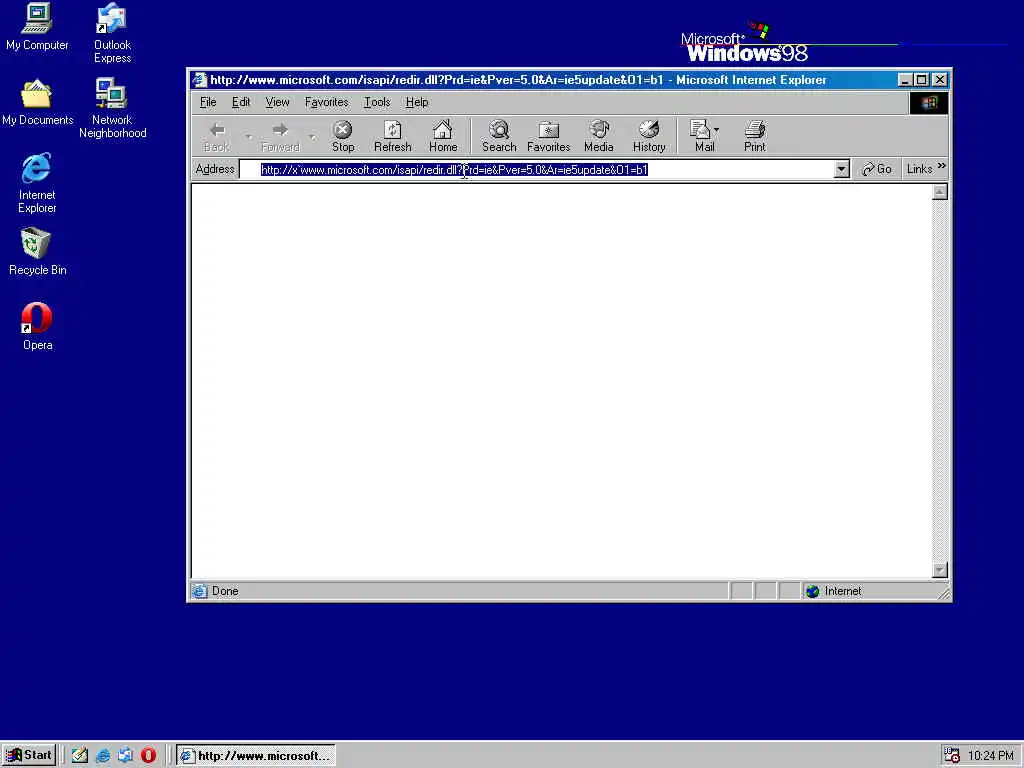Click the Task Scheduler tray icon

tap(952, 756)
